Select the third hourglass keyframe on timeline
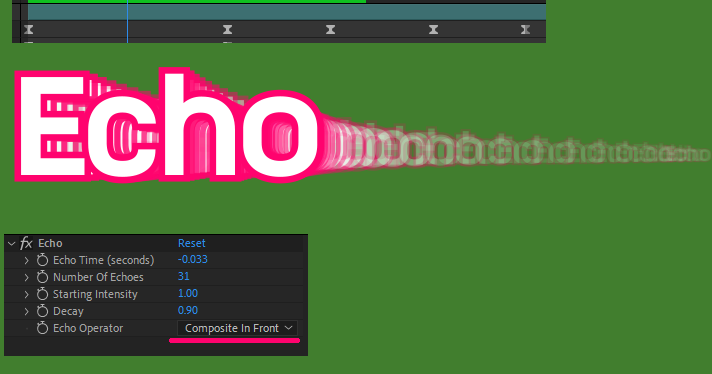The height and width of the screenshot is (374, 712). point(331,30)
